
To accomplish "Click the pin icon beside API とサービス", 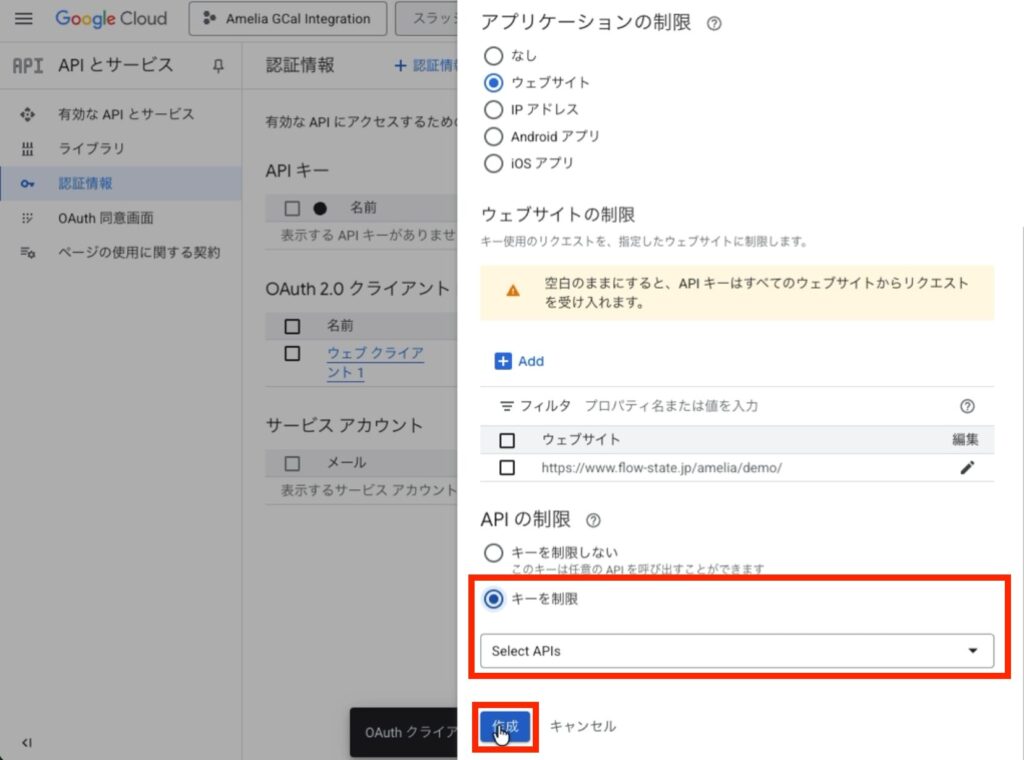I will [218, 66].
